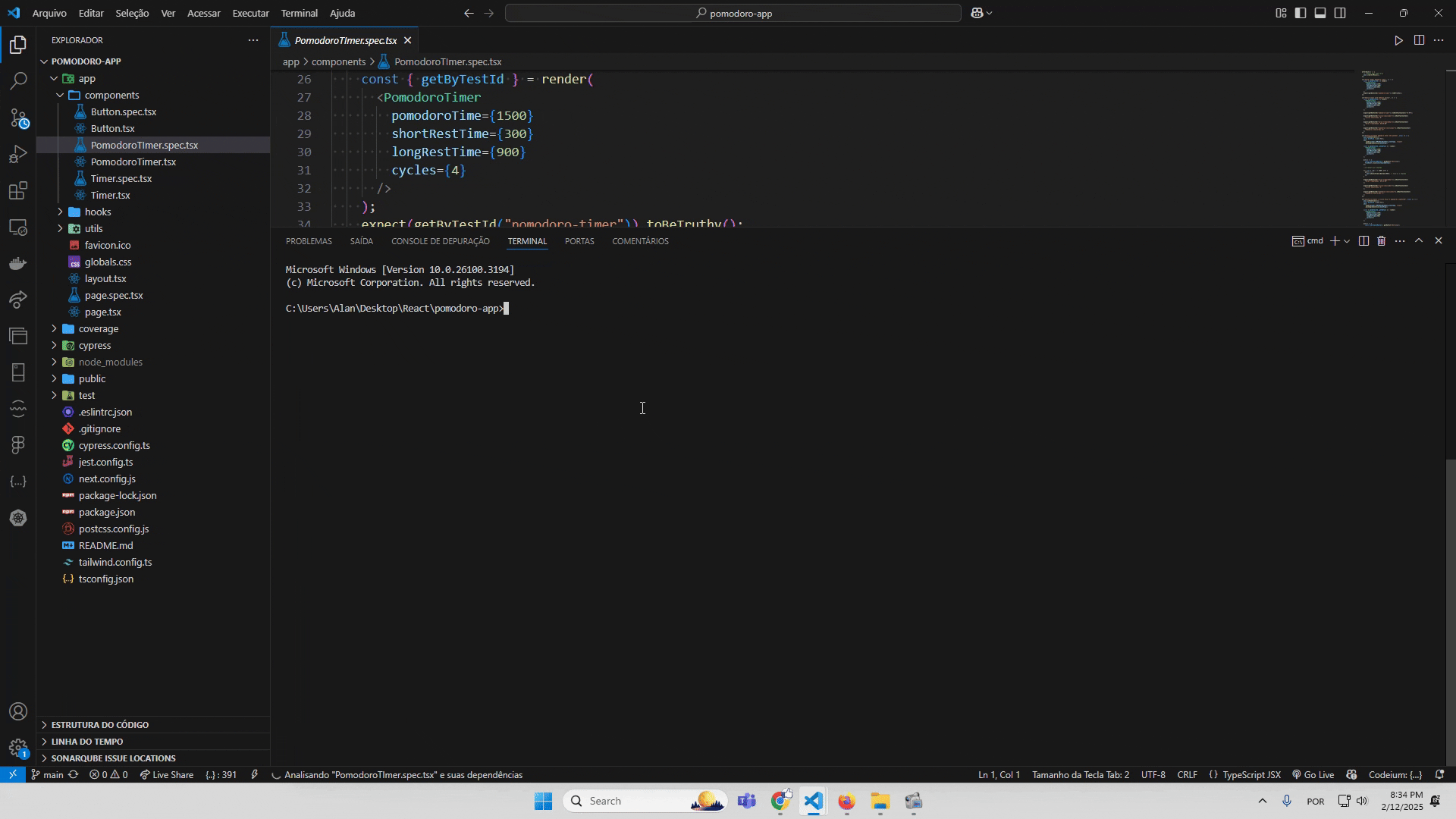Viewport: 1456px width, 819px height.
Task: Open the Terminal menu in menu bar
Action: pos(299,13)
